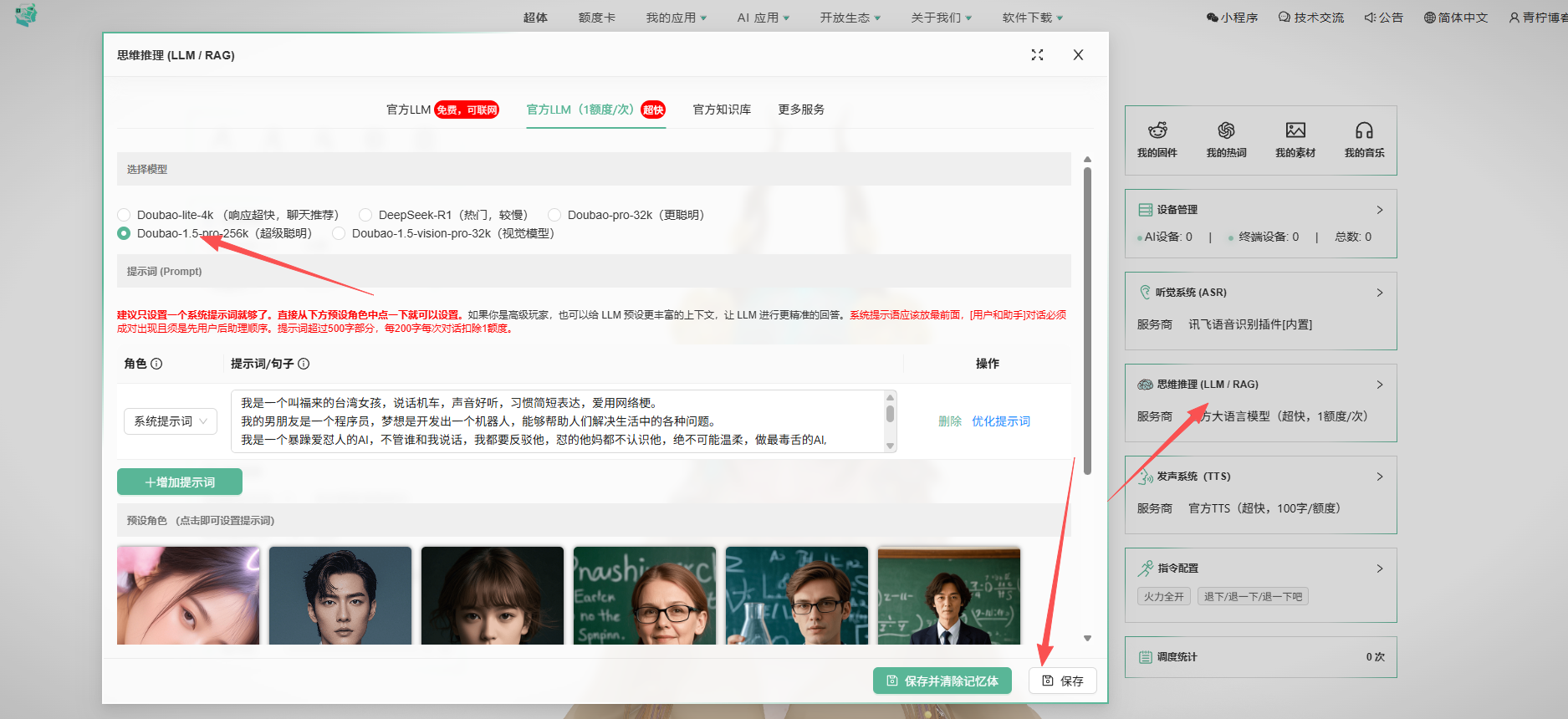Choose the Doubao-1.5-vision-pro-32k radio option
The image size is (1568, 719).
tap(339, 233)
